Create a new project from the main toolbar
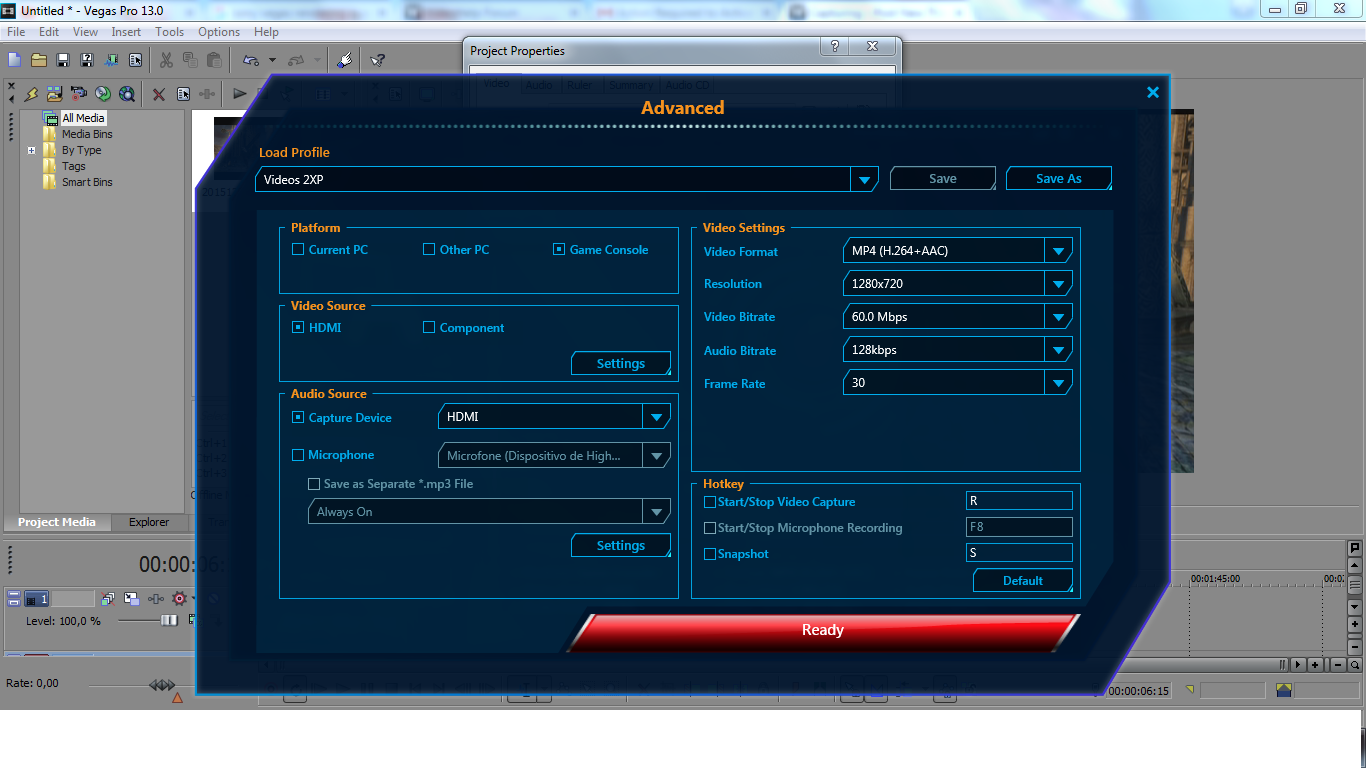Screen dimensions: 1366x768 [14, 60]
